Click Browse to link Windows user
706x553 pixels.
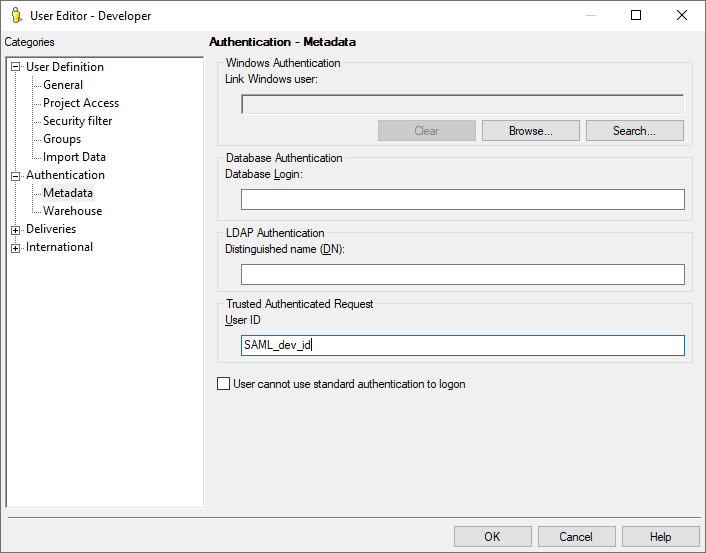pos(530,131)
